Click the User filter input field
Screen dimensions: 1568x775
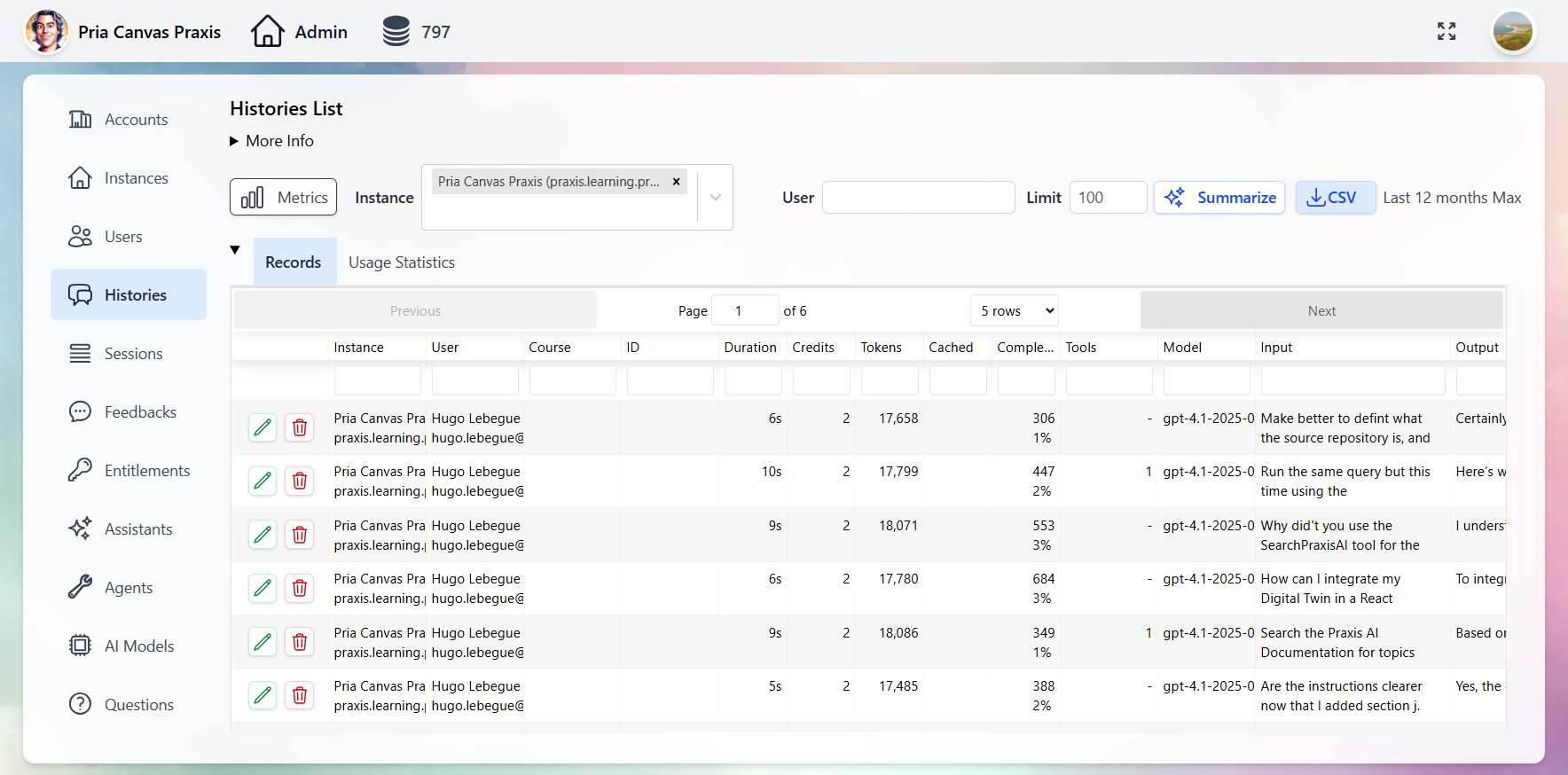pos(918,198)
